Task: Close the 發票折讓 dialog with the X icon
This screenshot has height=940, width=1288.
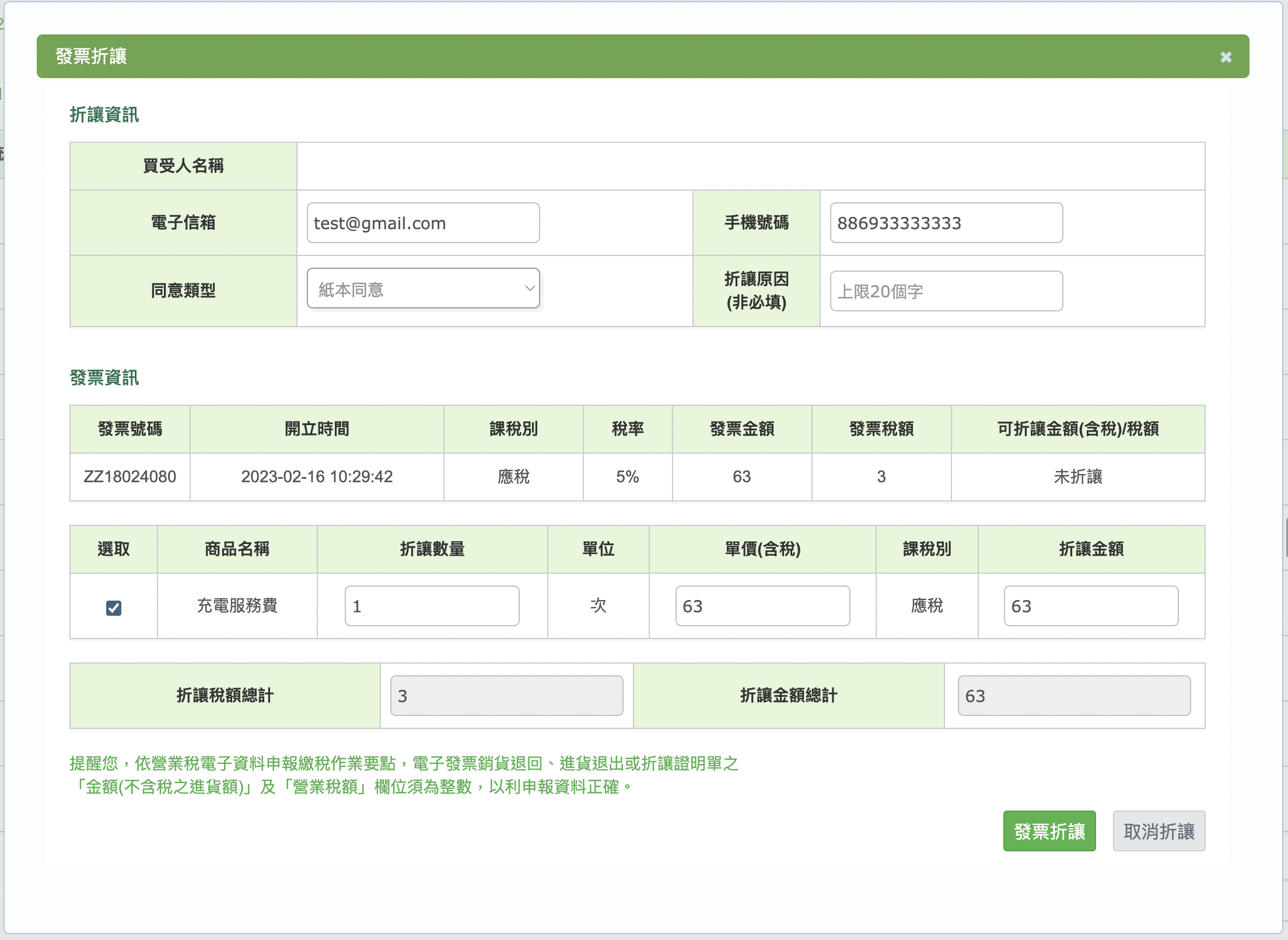Action: tap(1226, 57)
